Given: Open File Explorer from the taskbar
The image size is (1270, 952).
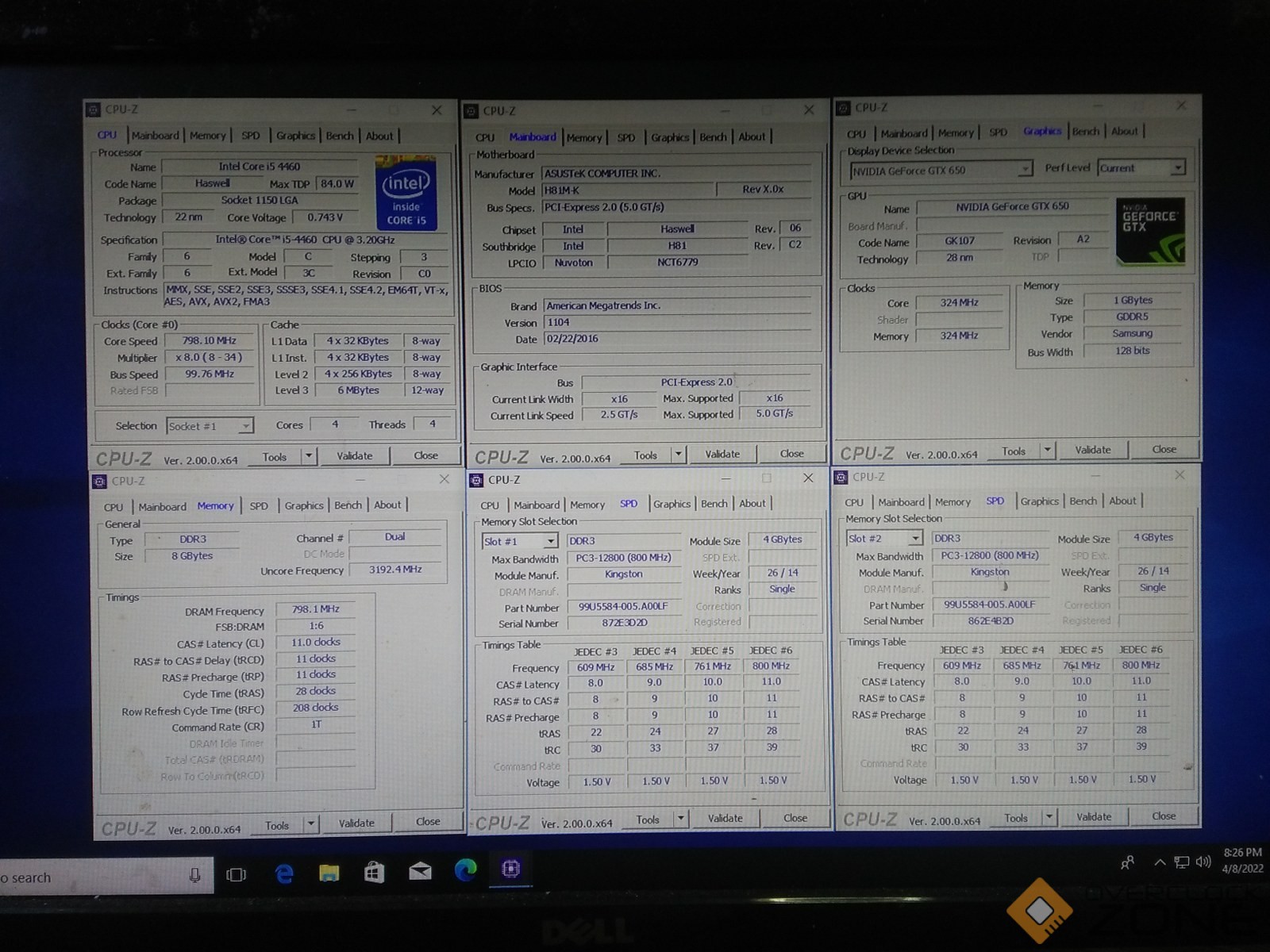Looking at the screenshot, I should click(x=329, y=873).
